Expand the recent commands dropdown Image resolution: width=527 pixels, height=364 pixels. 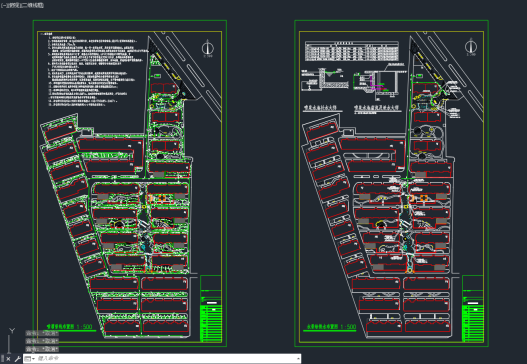[x=30, y=359]
